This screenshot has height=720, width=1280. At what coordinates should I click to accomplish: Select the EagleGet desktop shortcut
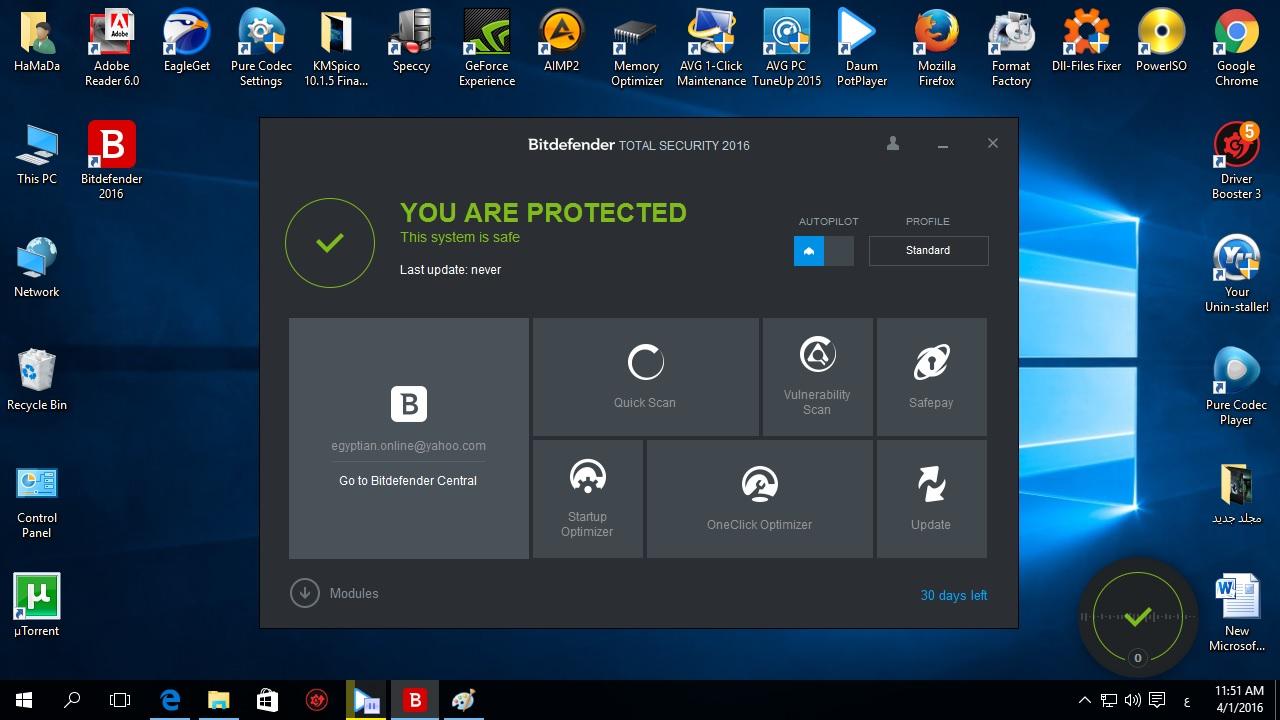tap(187, 42)
